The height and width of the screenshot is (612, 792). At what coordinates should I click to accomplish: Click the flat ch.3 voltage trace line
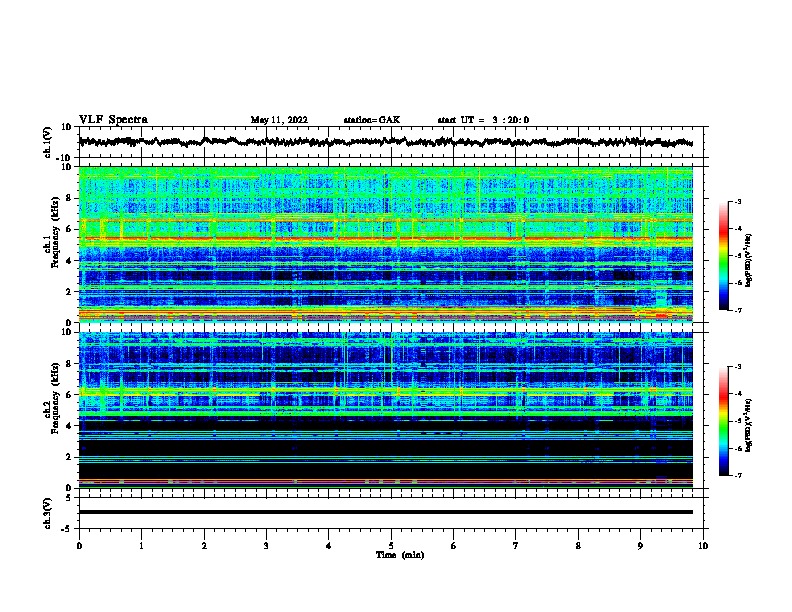pyautogui.click(x=385, y=512)
